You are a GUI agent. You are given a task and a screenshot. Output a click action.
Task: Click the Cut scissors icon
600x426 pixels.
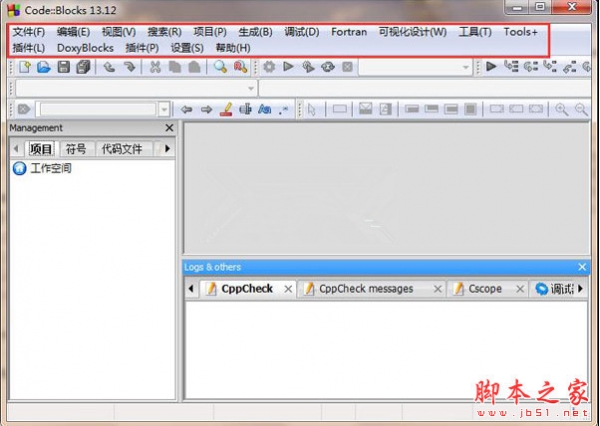tap(155, 67)
